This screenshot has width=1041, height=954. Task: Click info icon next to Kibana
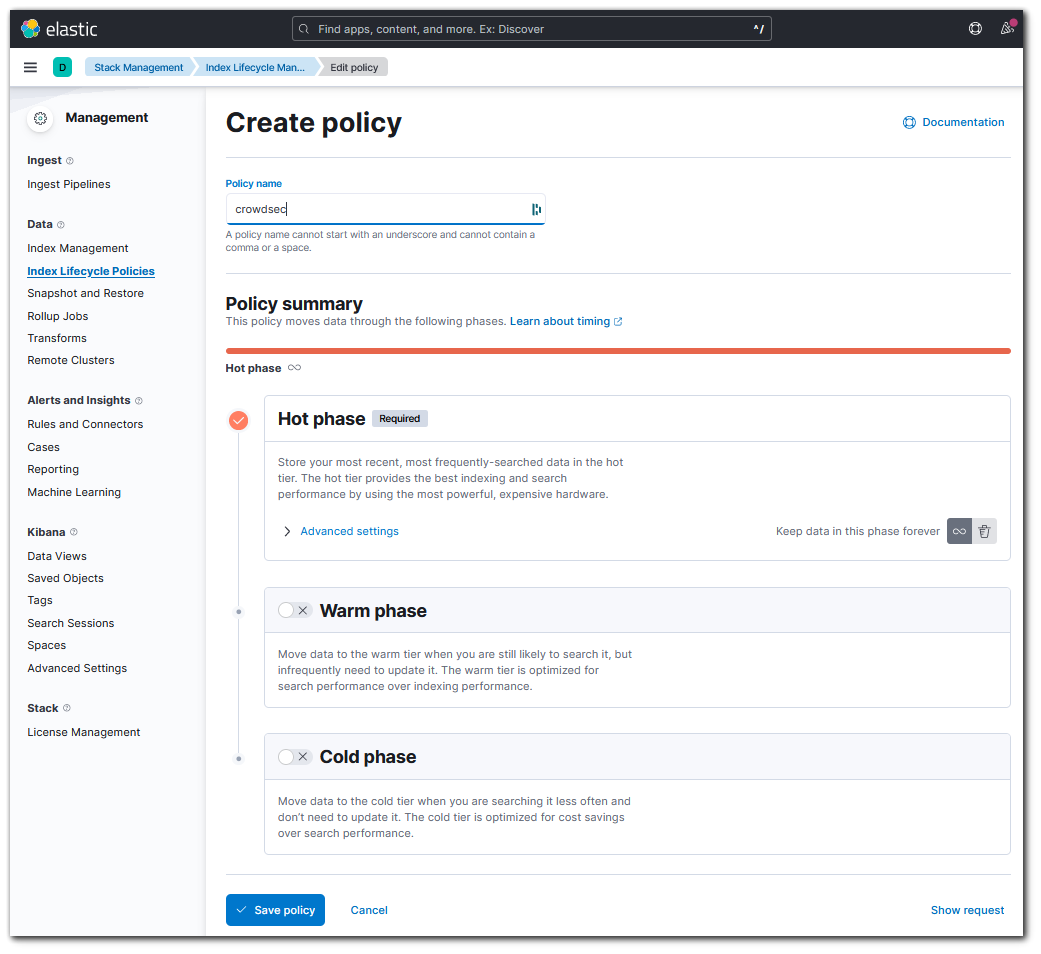(74, 532)
